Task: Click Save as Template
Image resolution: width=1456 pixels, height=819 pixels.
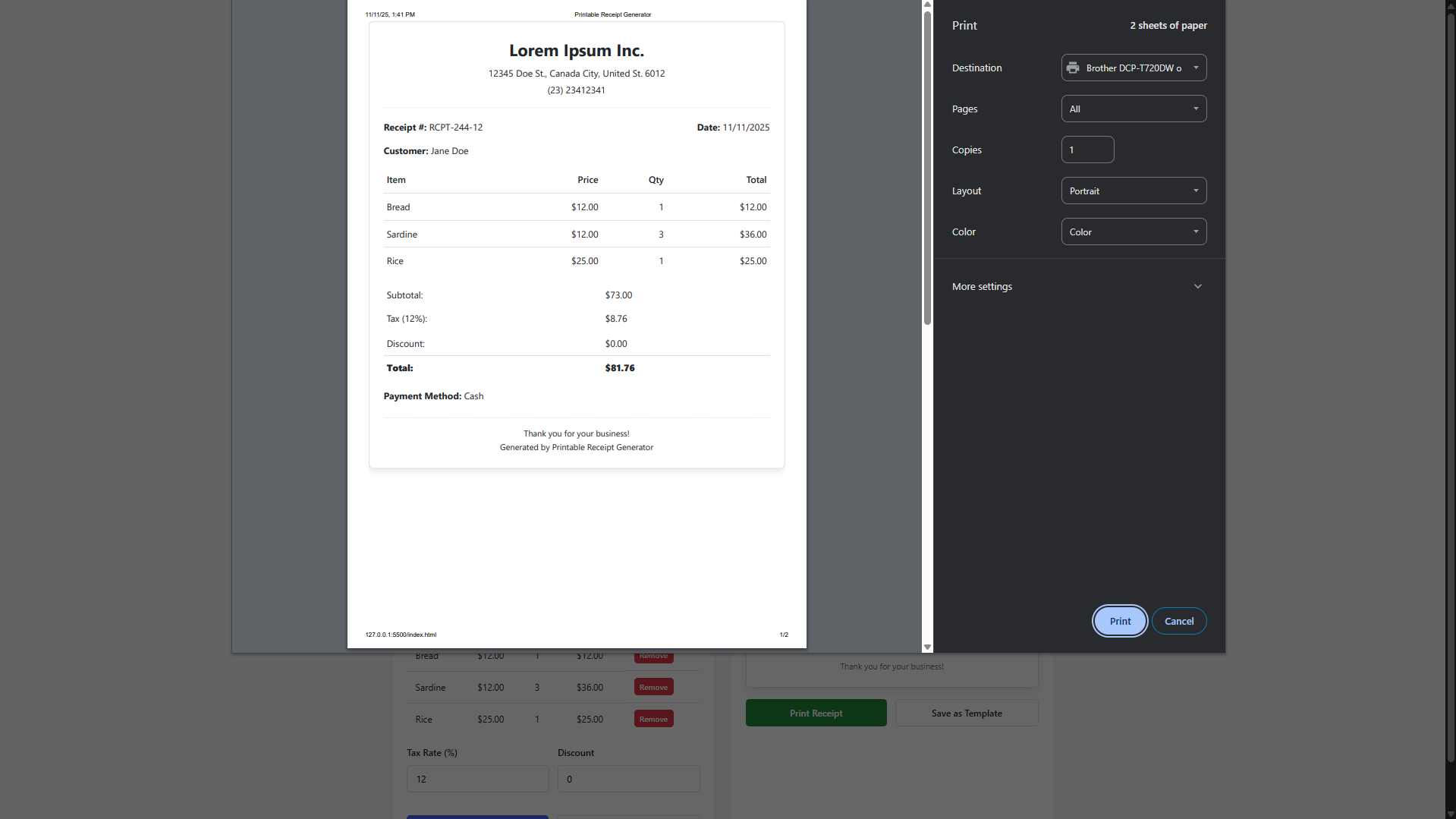Action: [x=966, y=713]
